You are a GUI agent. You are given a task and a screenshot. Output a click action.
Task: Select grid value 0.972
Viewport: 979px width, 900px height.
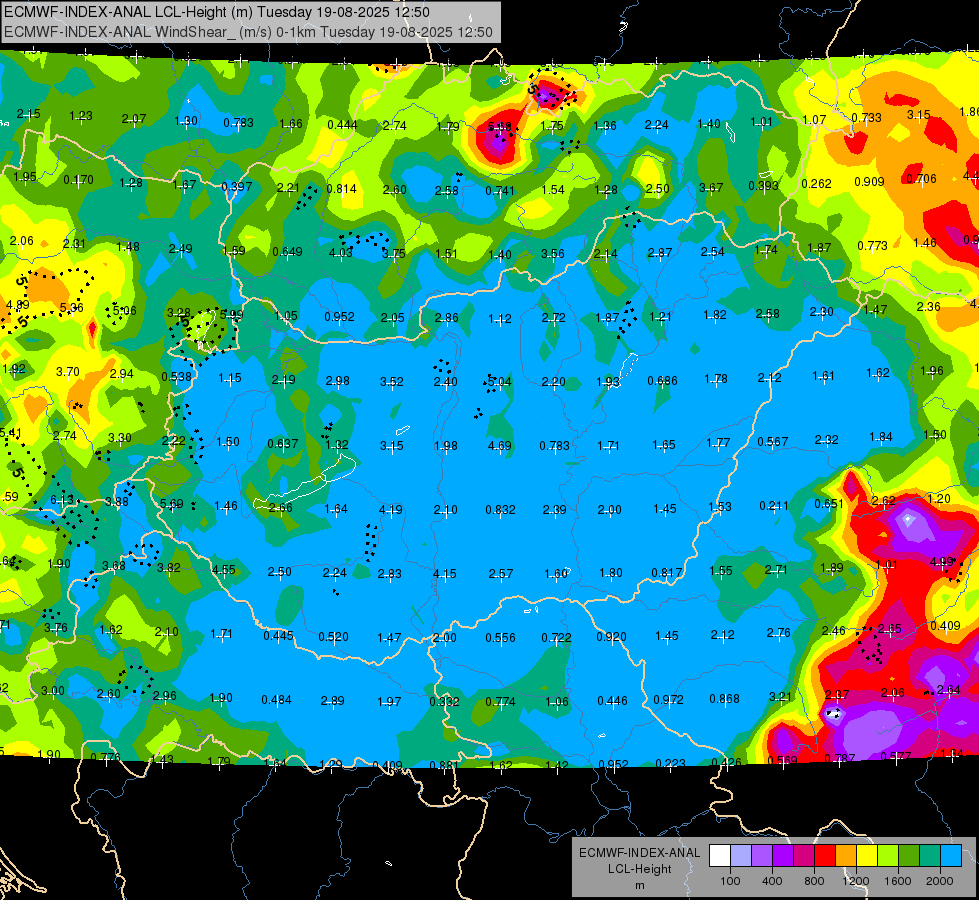668,700
